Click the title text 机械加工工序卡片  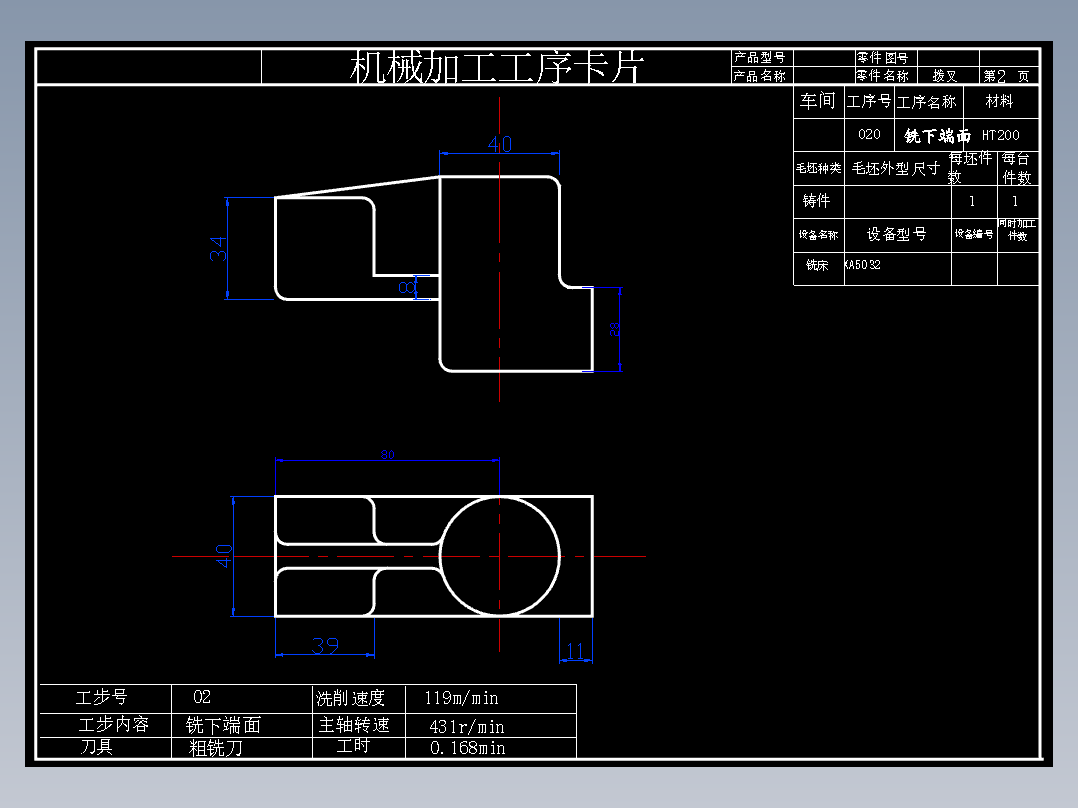[x=496, y=67]
